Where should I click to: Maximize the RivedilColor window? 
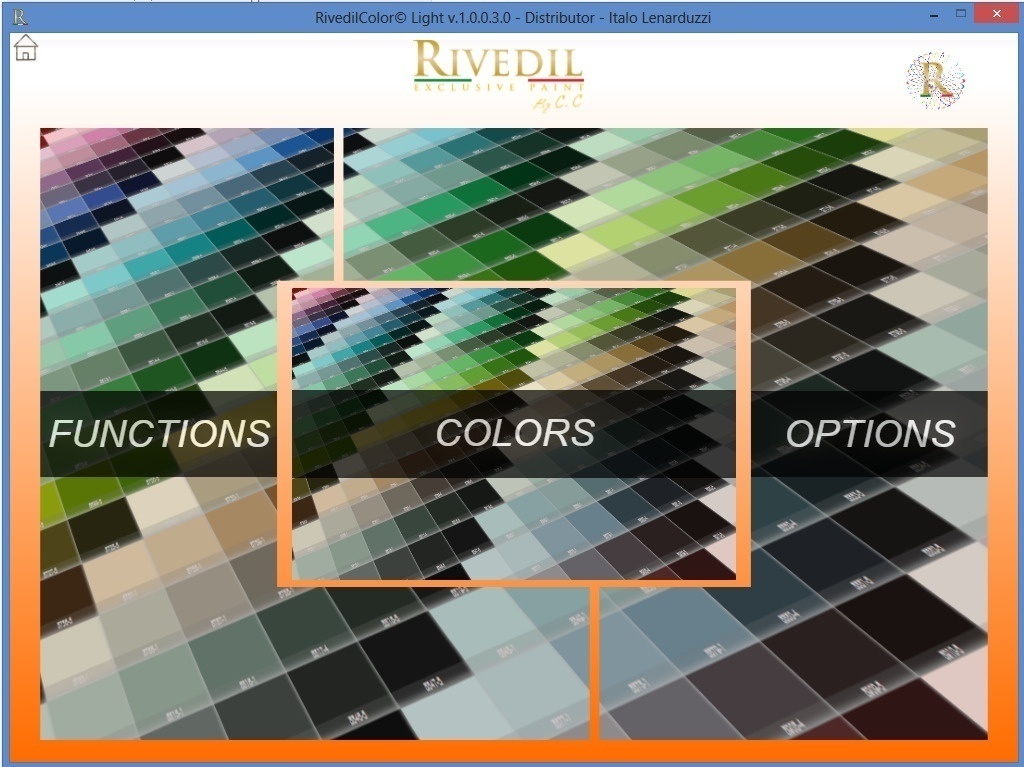click(x=961, y=14)
